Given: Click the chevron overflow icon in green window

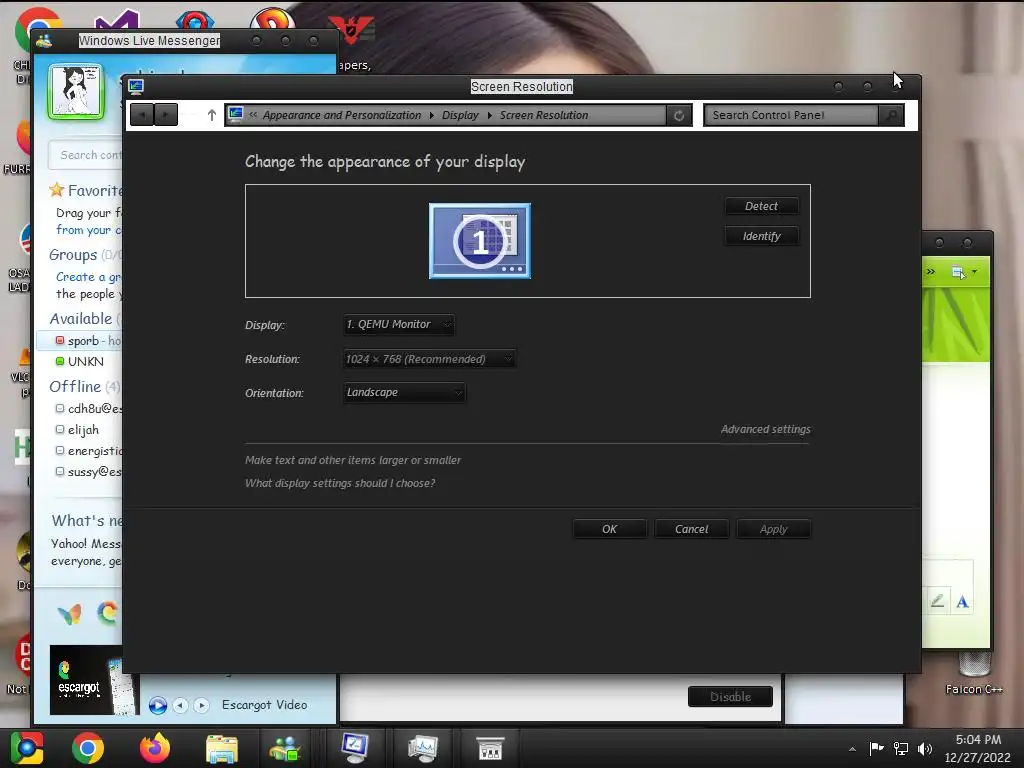Looking at the screenshot, I should [x=931, y=272].
